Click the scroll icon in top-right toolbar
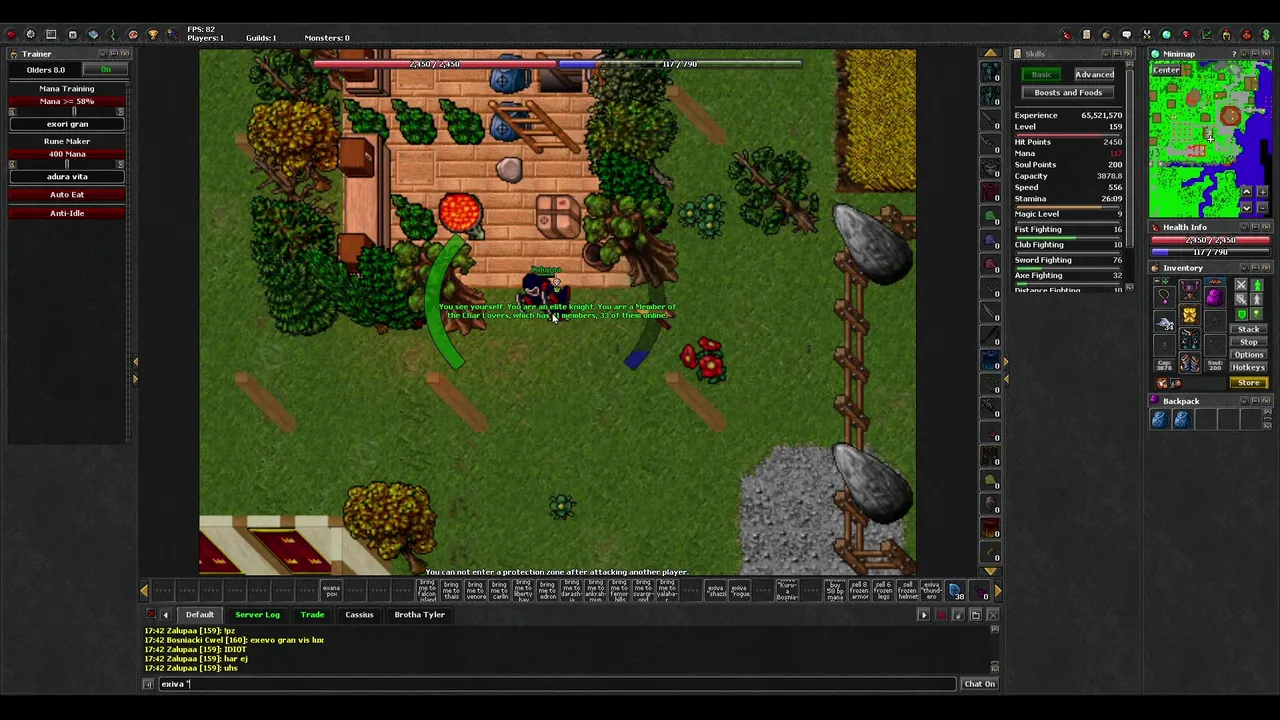 1087,34
